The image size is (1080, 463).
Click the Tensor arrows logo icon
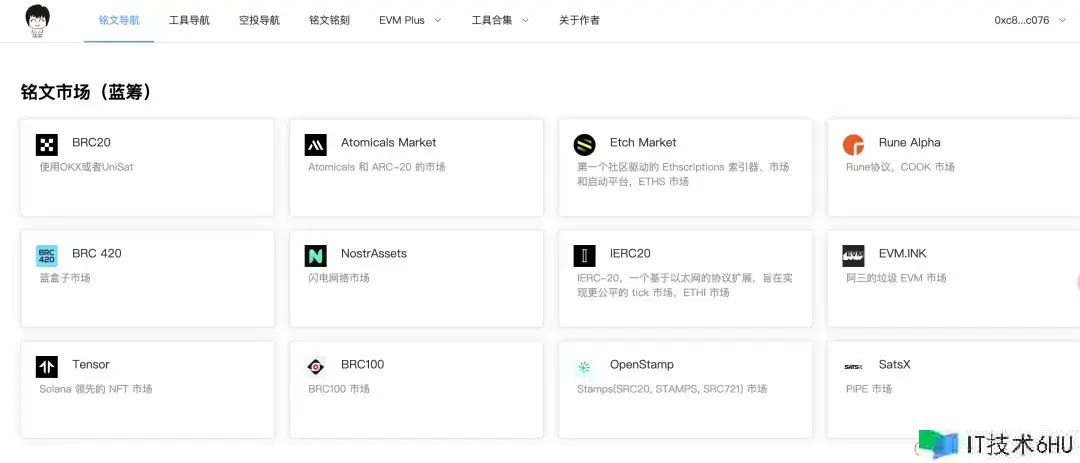tap(47, 367)
